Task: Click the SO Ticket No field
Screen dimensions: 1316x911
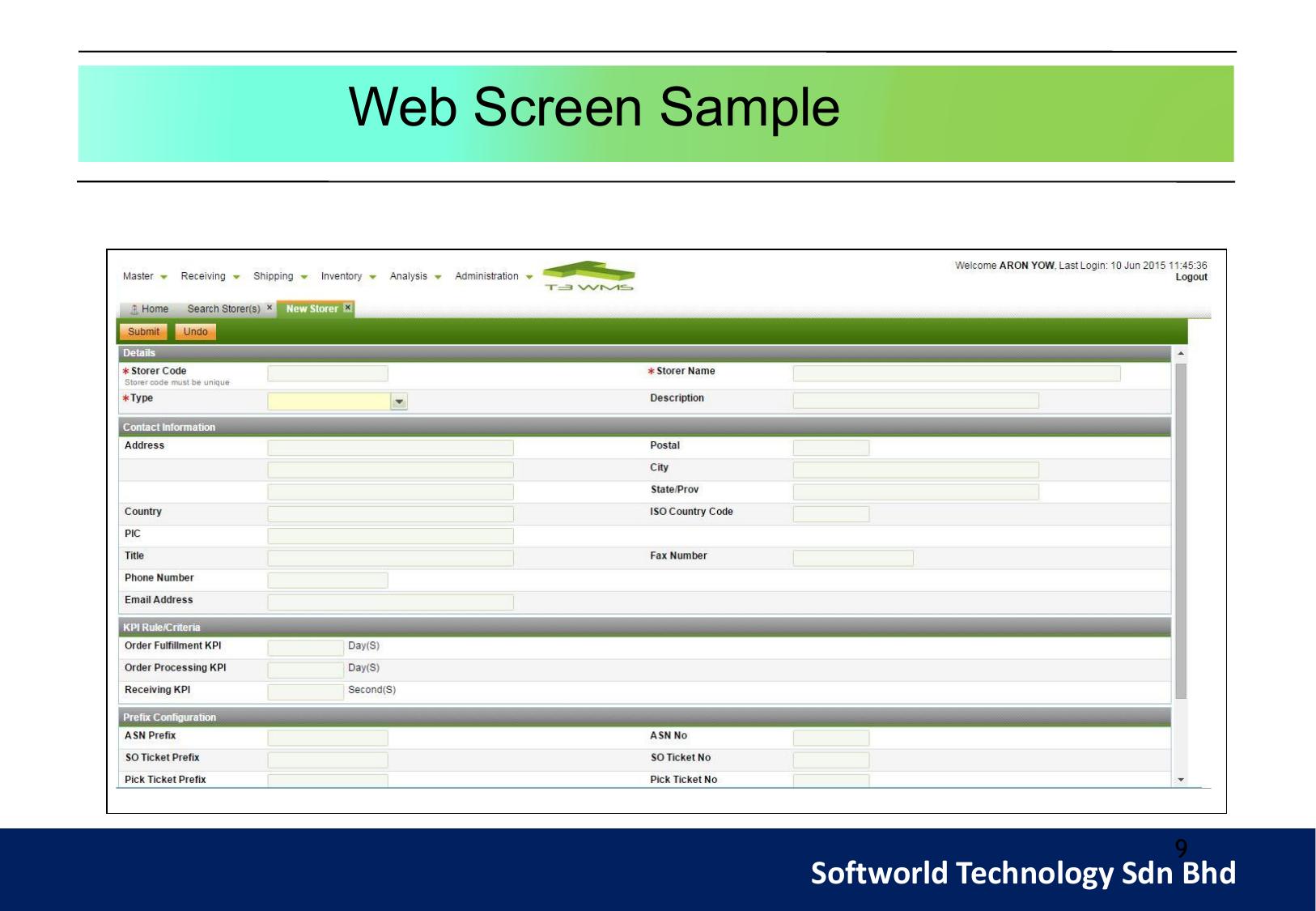Action: pos(831,760)
